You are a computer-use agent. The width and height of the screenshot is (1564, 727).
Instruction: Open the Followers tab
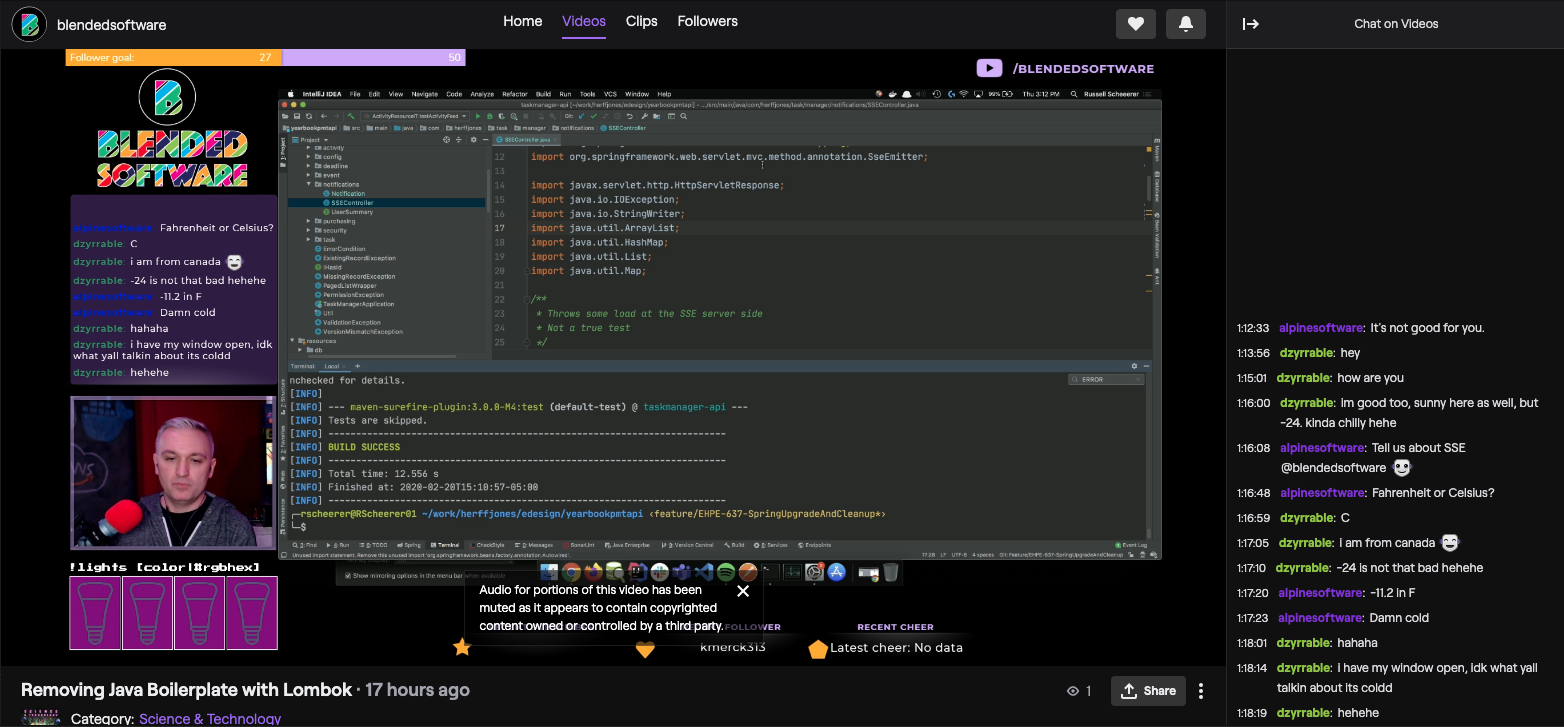point(707,21)
